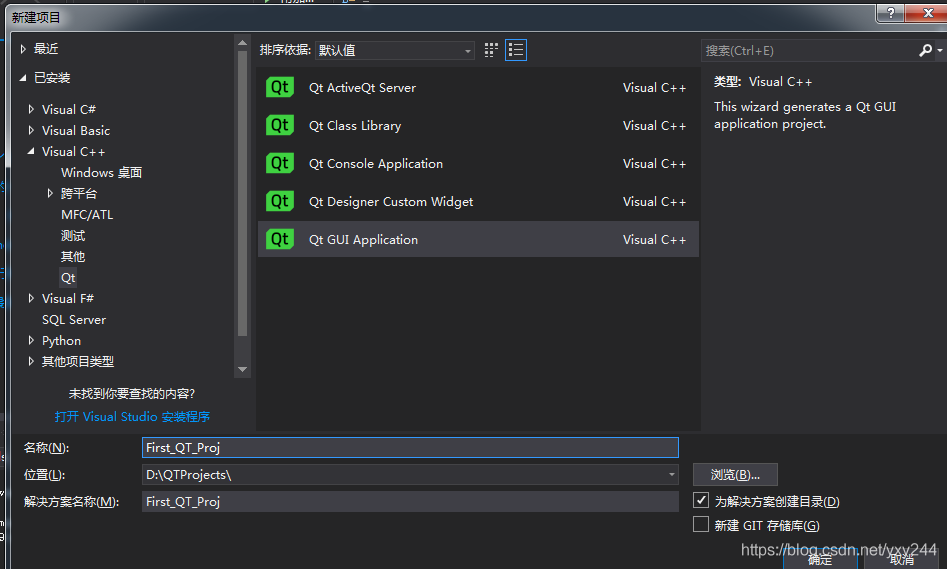Confirm with the 确定 button
Image resolution: width=947 pixels, height=569 pixels.
[x=820, y=560]
